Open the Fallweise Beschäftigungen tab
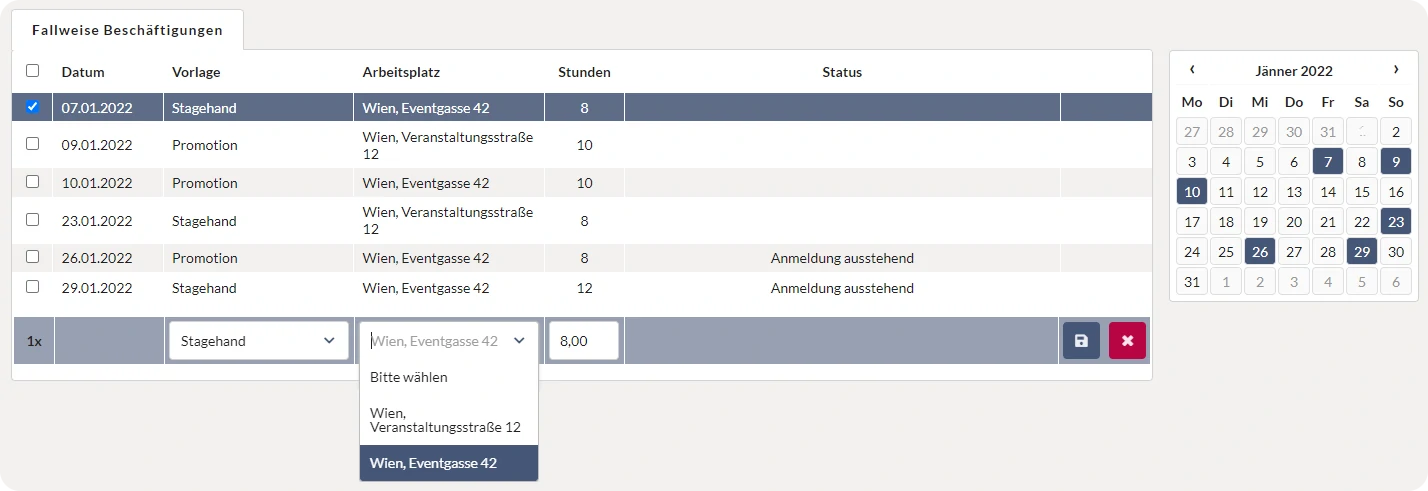 tap(127, 30)
